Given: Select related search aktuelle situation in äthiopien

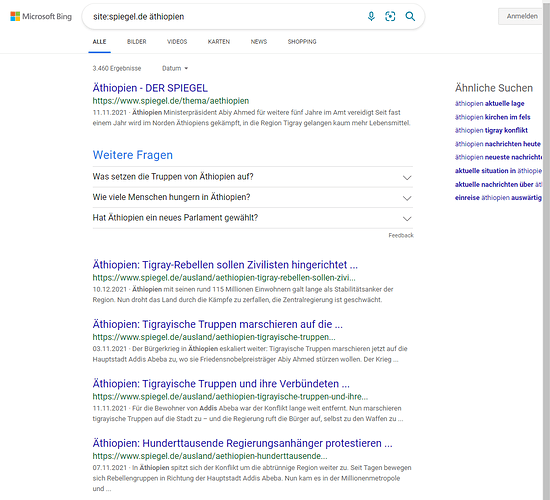Looking at the screenshot, I should pos(498,171).
